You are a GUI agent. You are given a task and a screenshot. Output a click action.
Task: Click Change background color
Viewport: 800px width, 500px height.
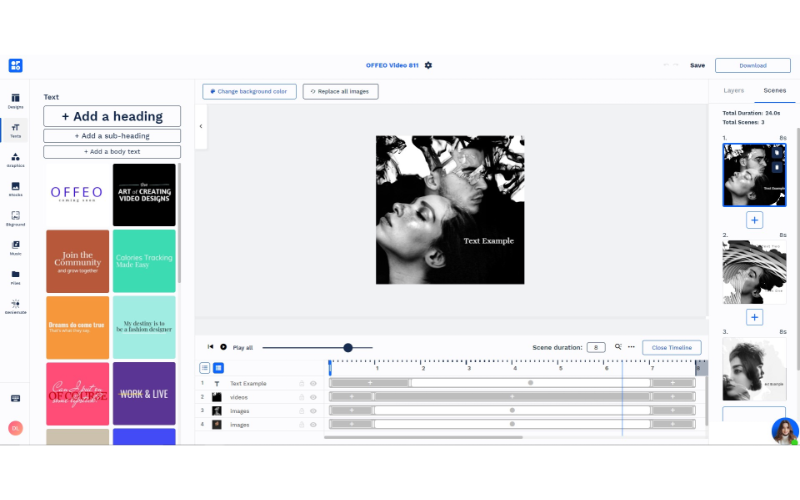(x=249, y=91)
